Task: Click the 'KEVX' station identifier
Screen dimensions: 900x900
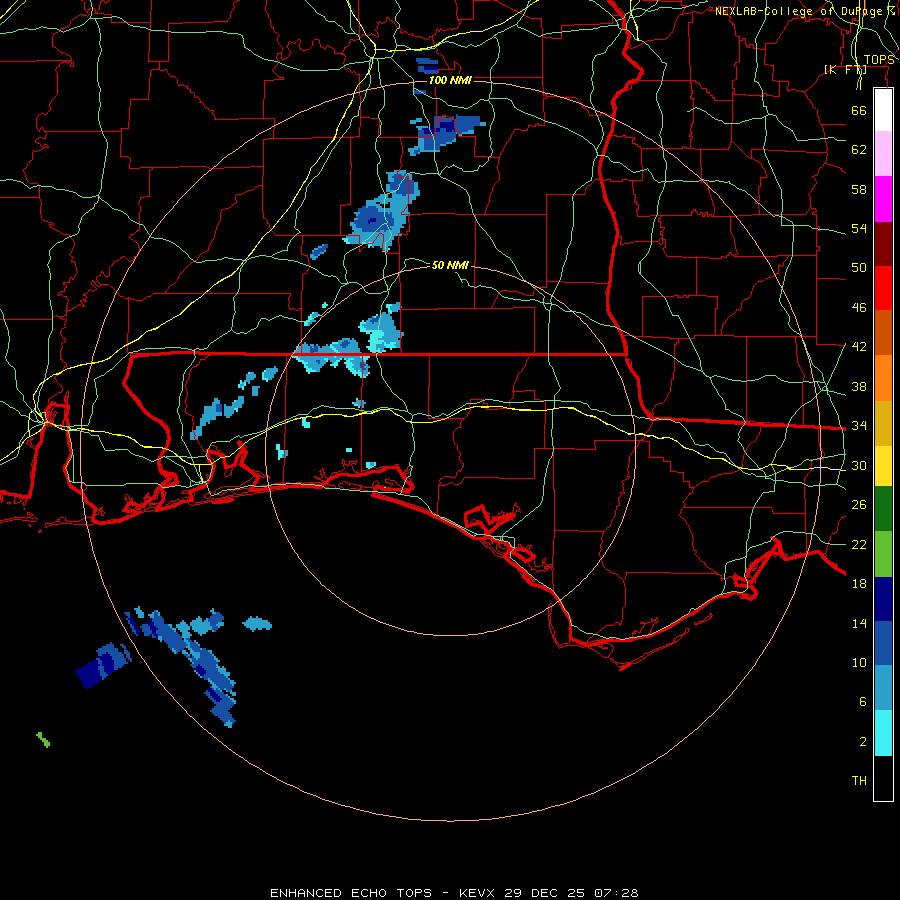Action: click(x=478, y=893)
